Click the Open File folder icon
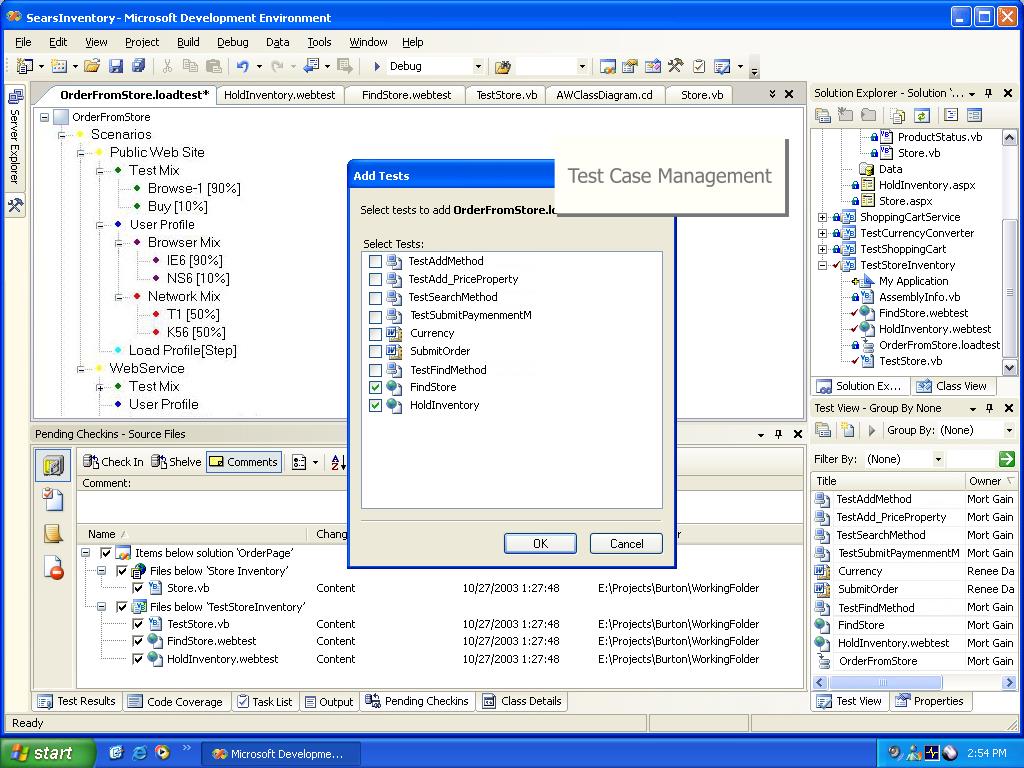The height and width of the screenshot is (768, 1024). click(91, 66)
